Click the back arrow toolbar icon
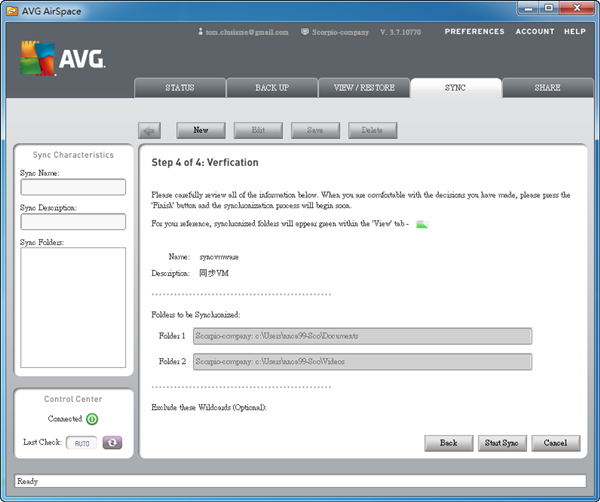Image resolution: width=600 pixels, height=502 pixels. [x=150, y=130]
